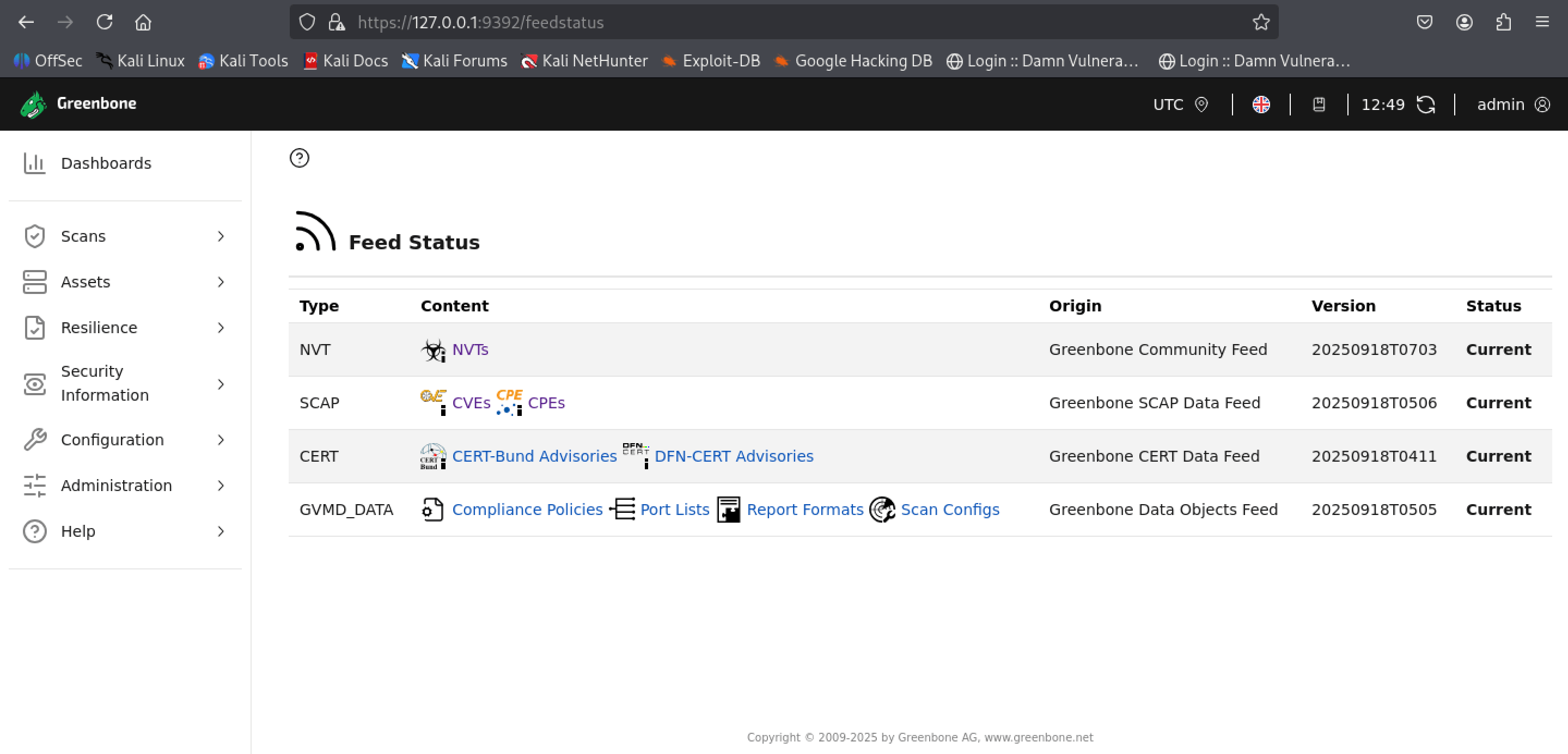This screenshot has height=754, width=1568.
Task: Open the Exploit-DB bookmark
Action: coord(711,61)
